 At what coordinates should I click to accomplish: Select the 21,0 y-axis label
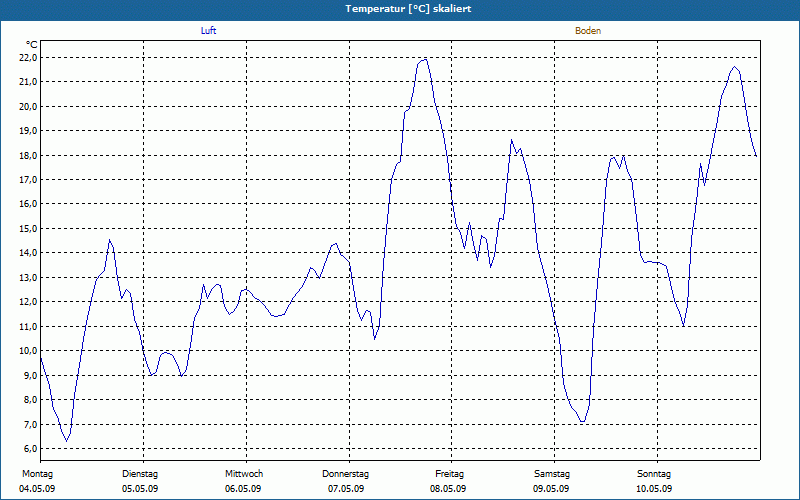28,82
